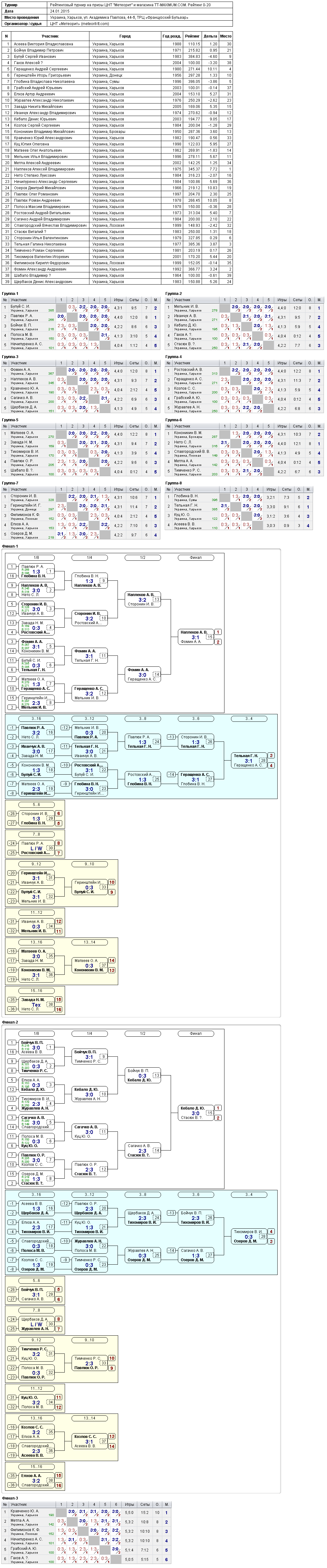This screenshot has height=1568, width=327.
Task: Click the Финал-1 section heading
Action: tap(10, 546)
